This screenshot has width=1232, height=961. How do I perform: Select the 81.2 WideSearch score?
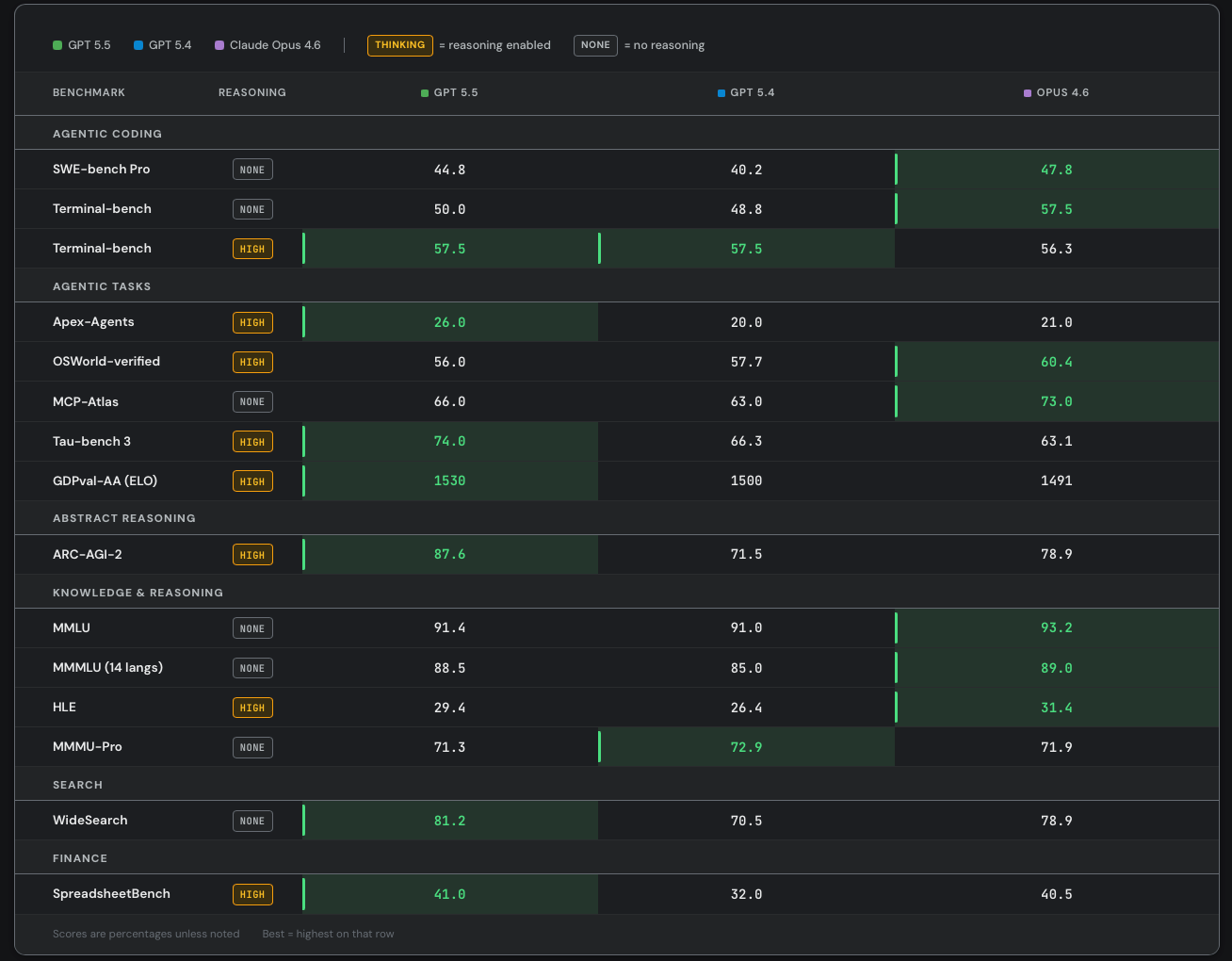click(449, 821)
